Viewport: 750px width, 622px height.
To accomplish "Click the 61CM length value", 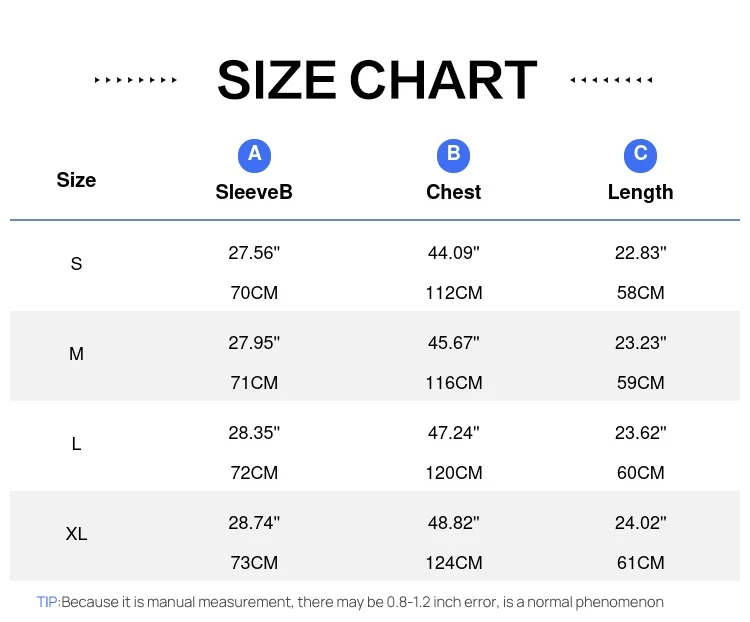I will (640, 563).
